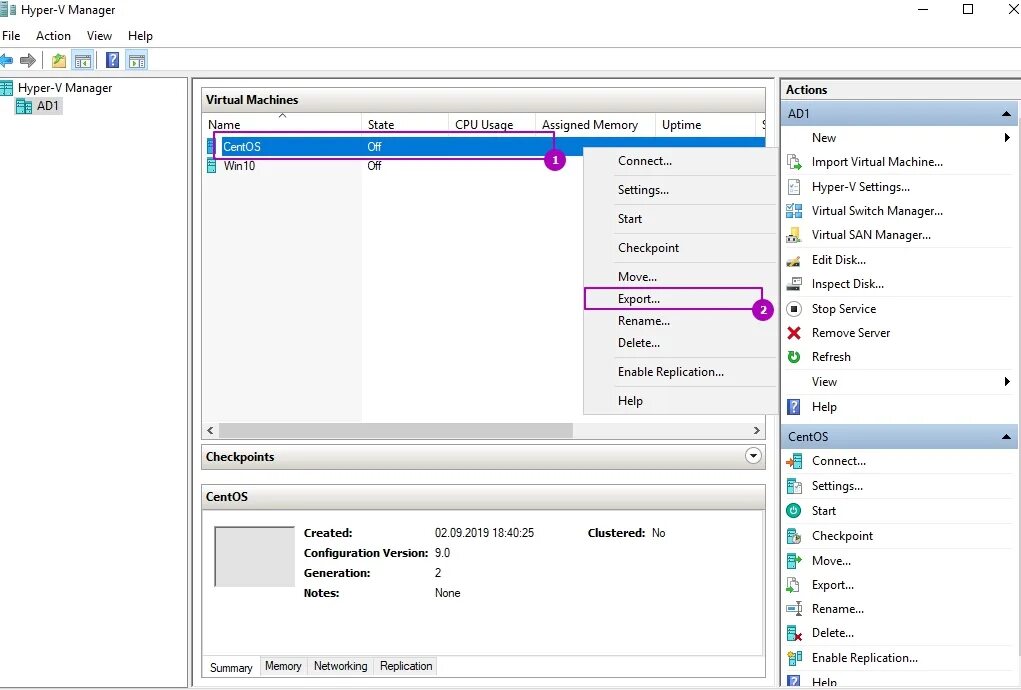This screenshot has height=690, width=1021.
Task: Choose Rename... in the context menu
Action: click(680, 321)
